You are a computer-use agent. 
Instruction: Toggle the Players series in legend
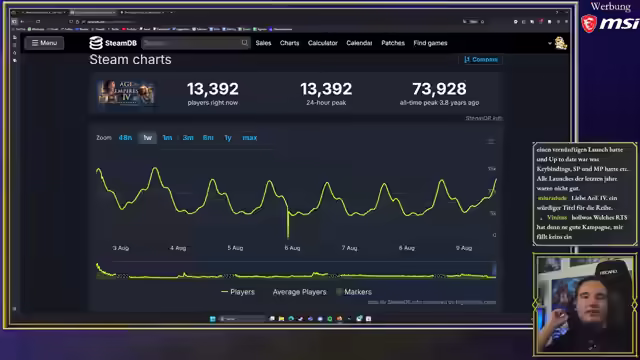[238, 292]
